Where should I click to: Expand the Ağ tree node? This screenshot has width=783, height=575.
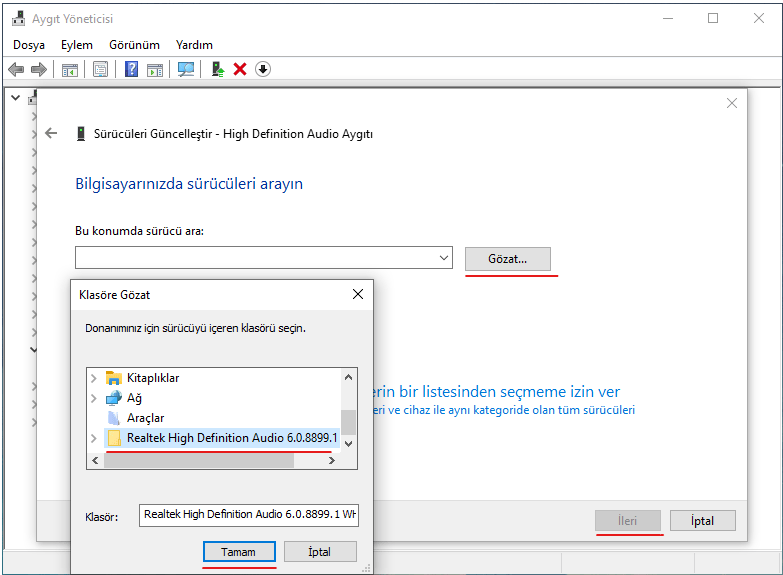(93, 398)
